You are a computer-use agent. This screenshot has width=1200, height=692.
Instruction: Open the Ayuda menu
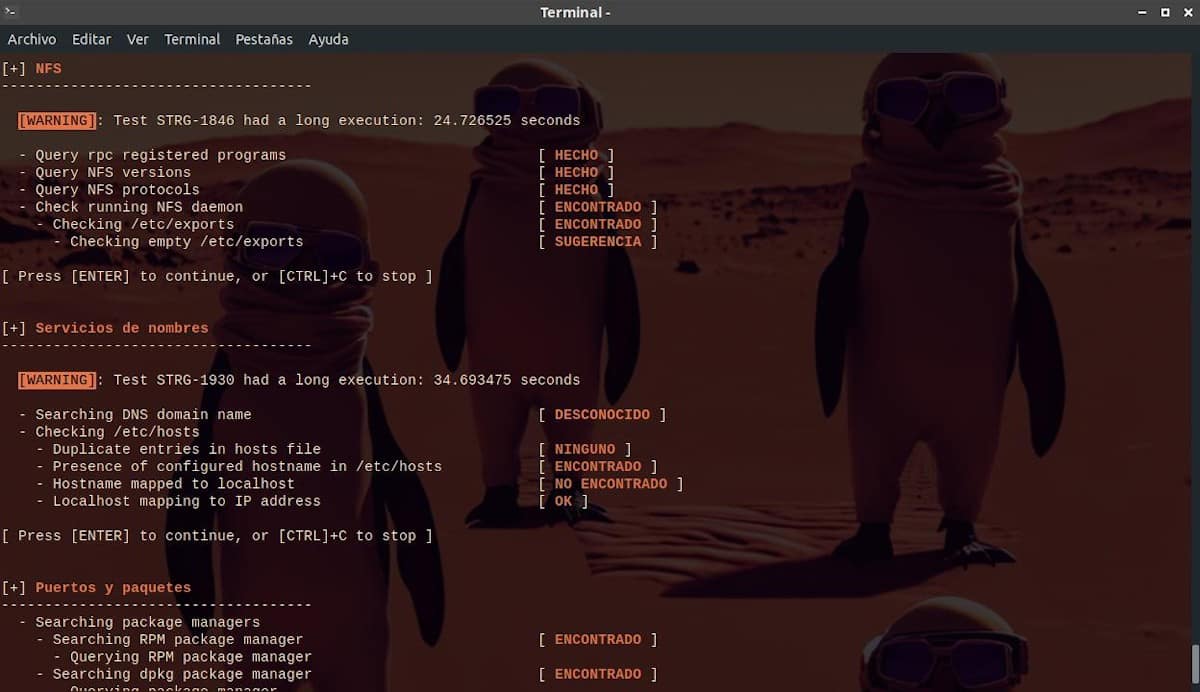pyautogui.click(x=328, y=39)
